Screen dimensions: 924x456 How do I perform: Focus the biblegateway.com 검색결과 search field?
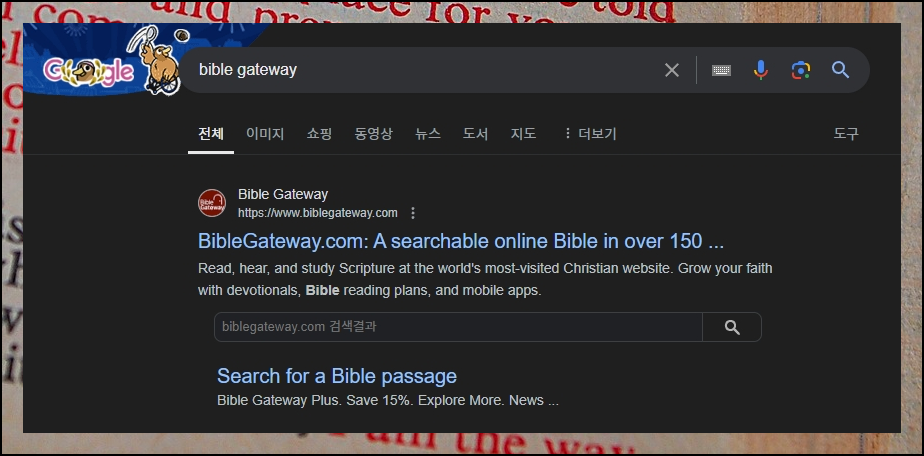(458, 327)
